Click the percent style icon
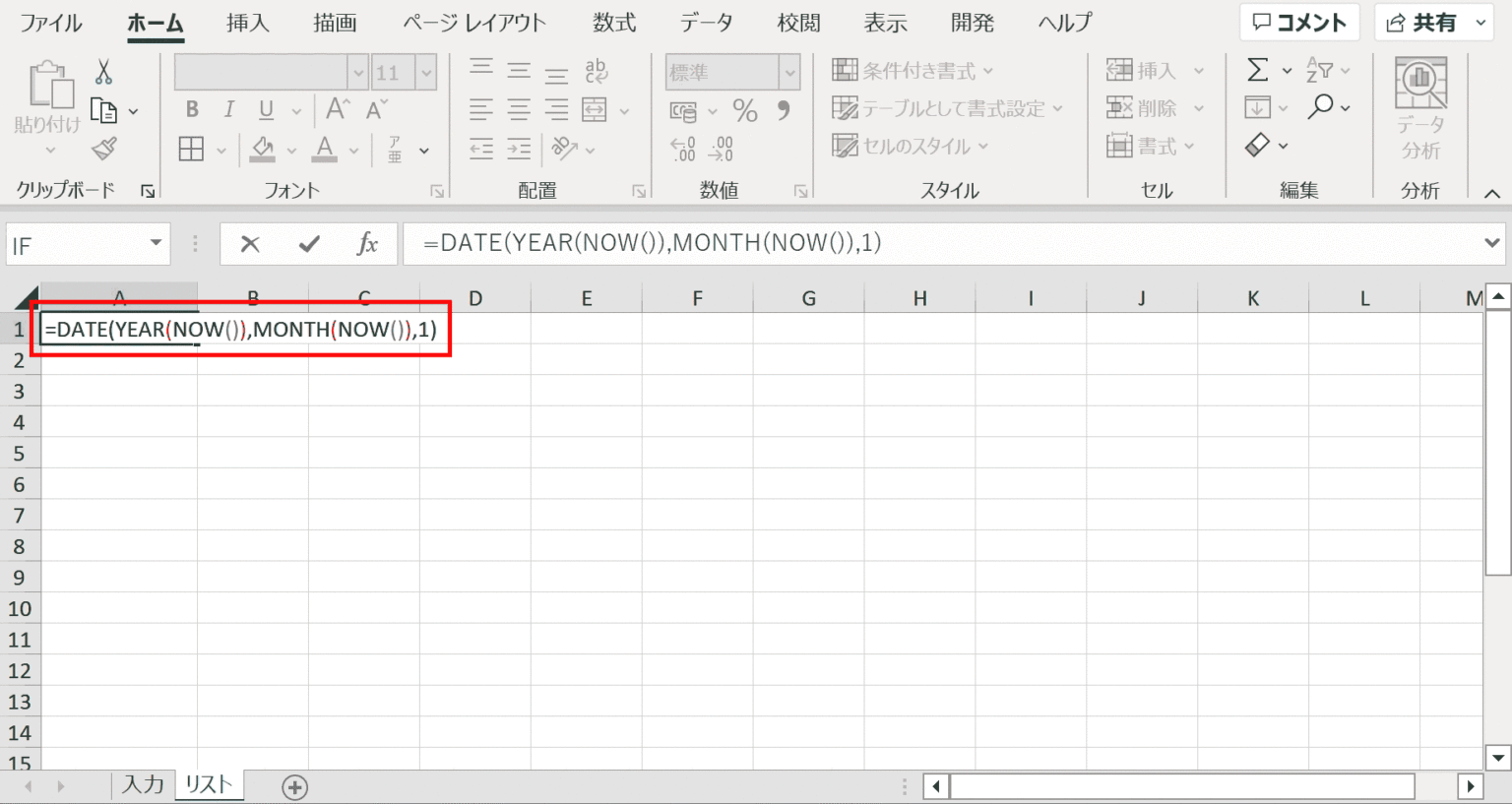The height and width of the screenshot is (804, 1512). [x=745, y=110]
